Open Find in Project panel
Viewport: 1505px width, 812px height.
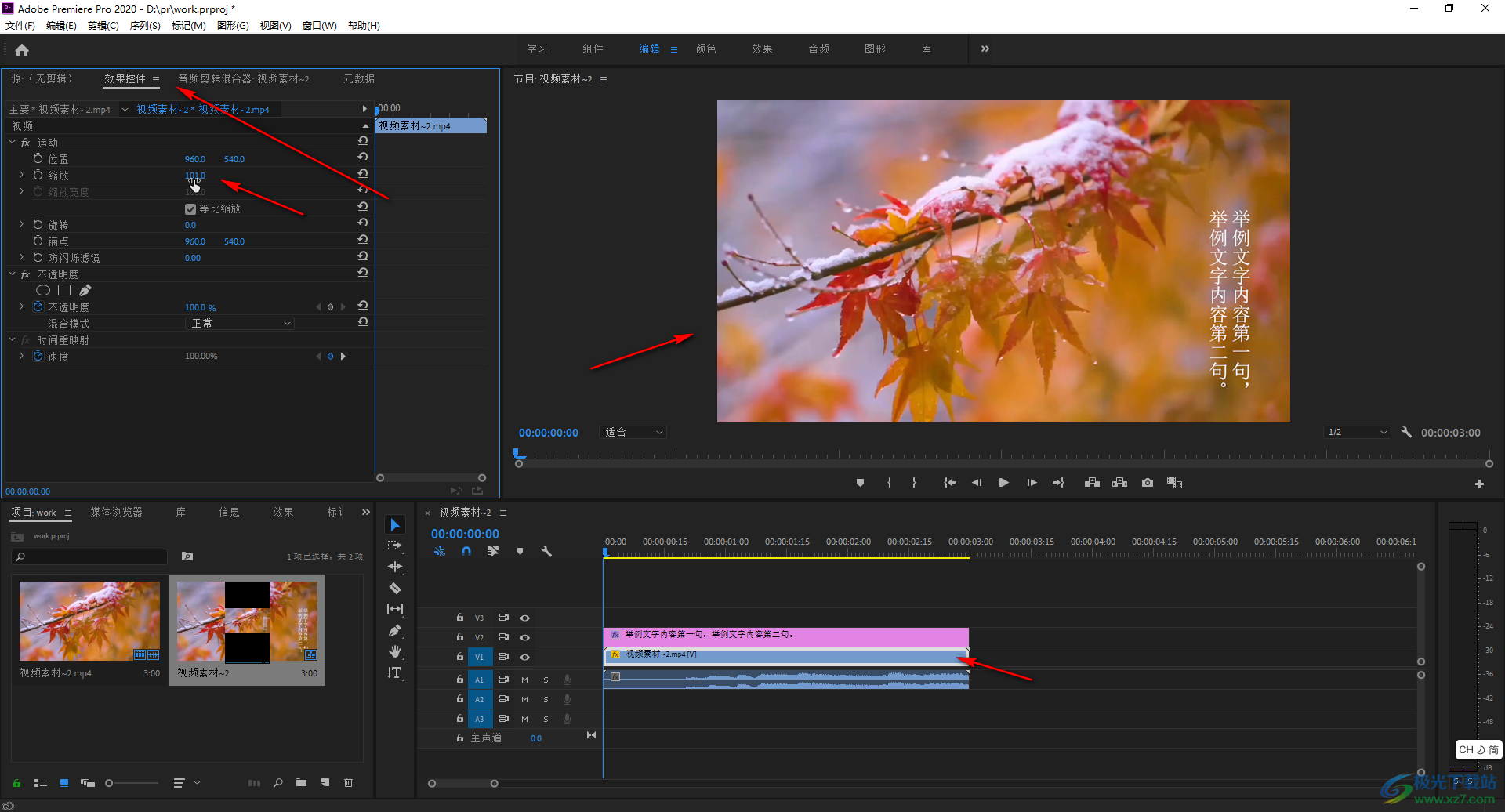[x=277, y=782]
